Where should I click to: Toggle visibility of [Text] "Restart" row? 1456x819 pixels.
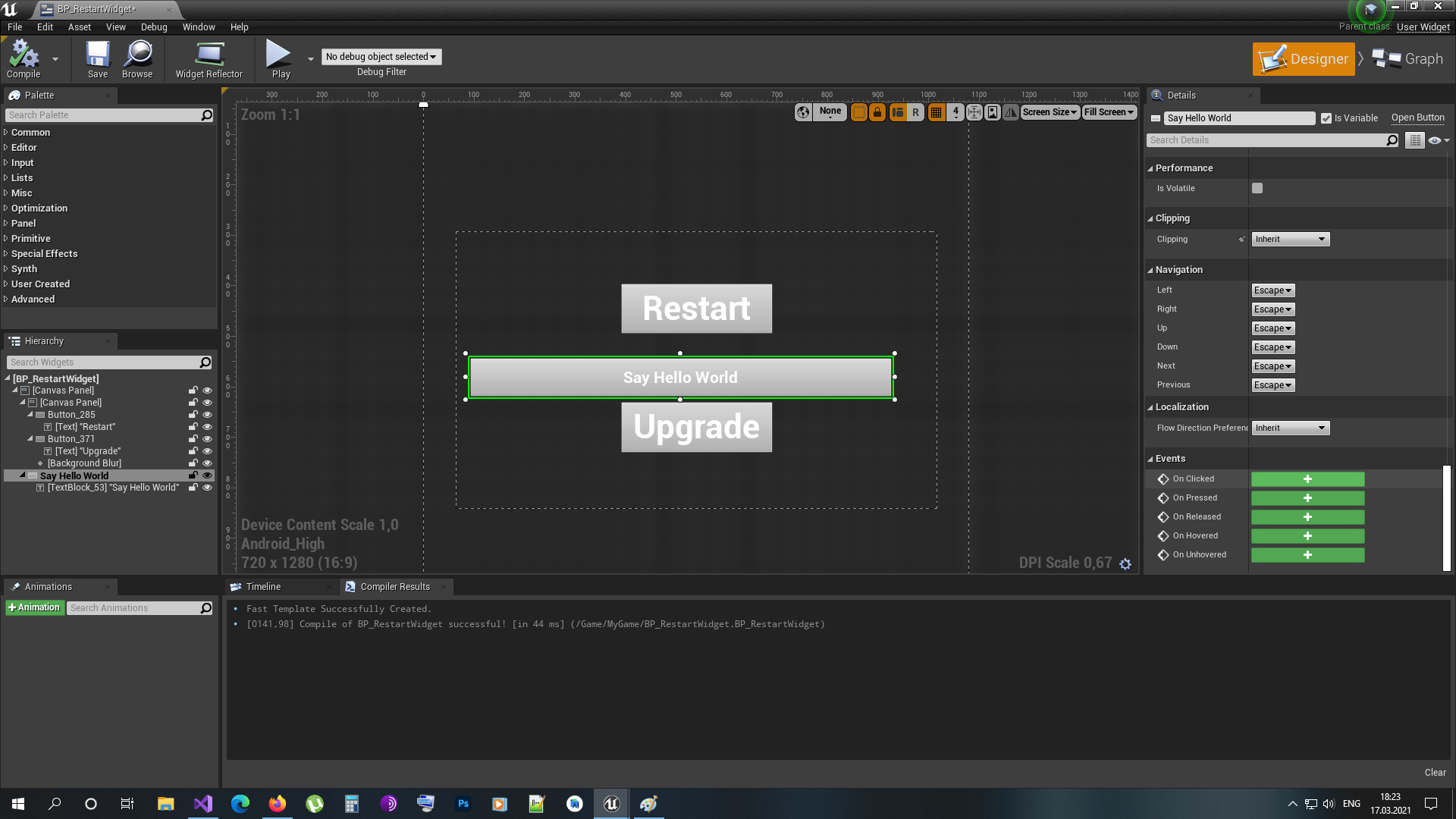click(x=207, y=427)
